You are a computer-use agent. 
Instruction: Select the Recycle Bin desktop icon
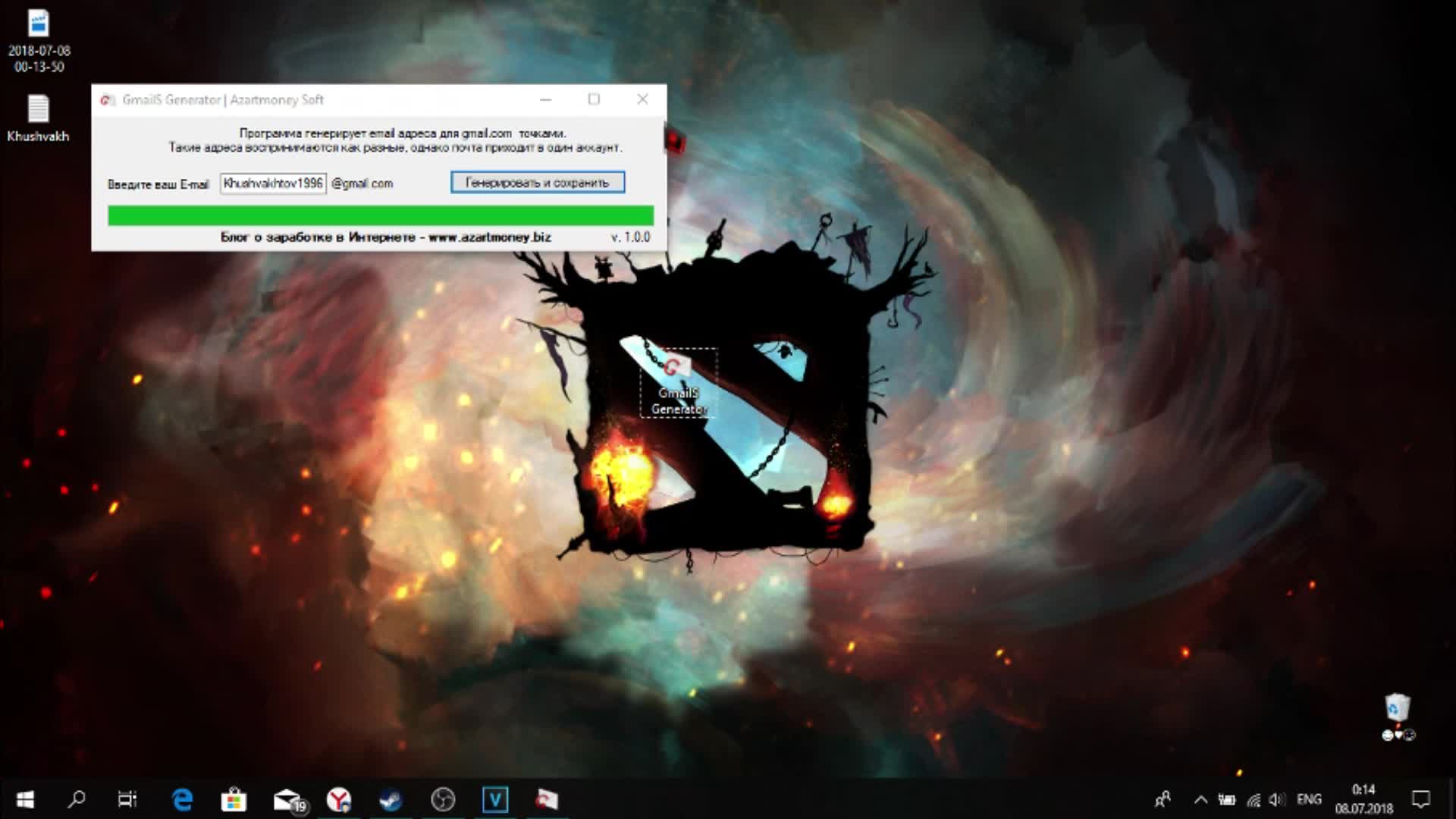(1398, 717)
